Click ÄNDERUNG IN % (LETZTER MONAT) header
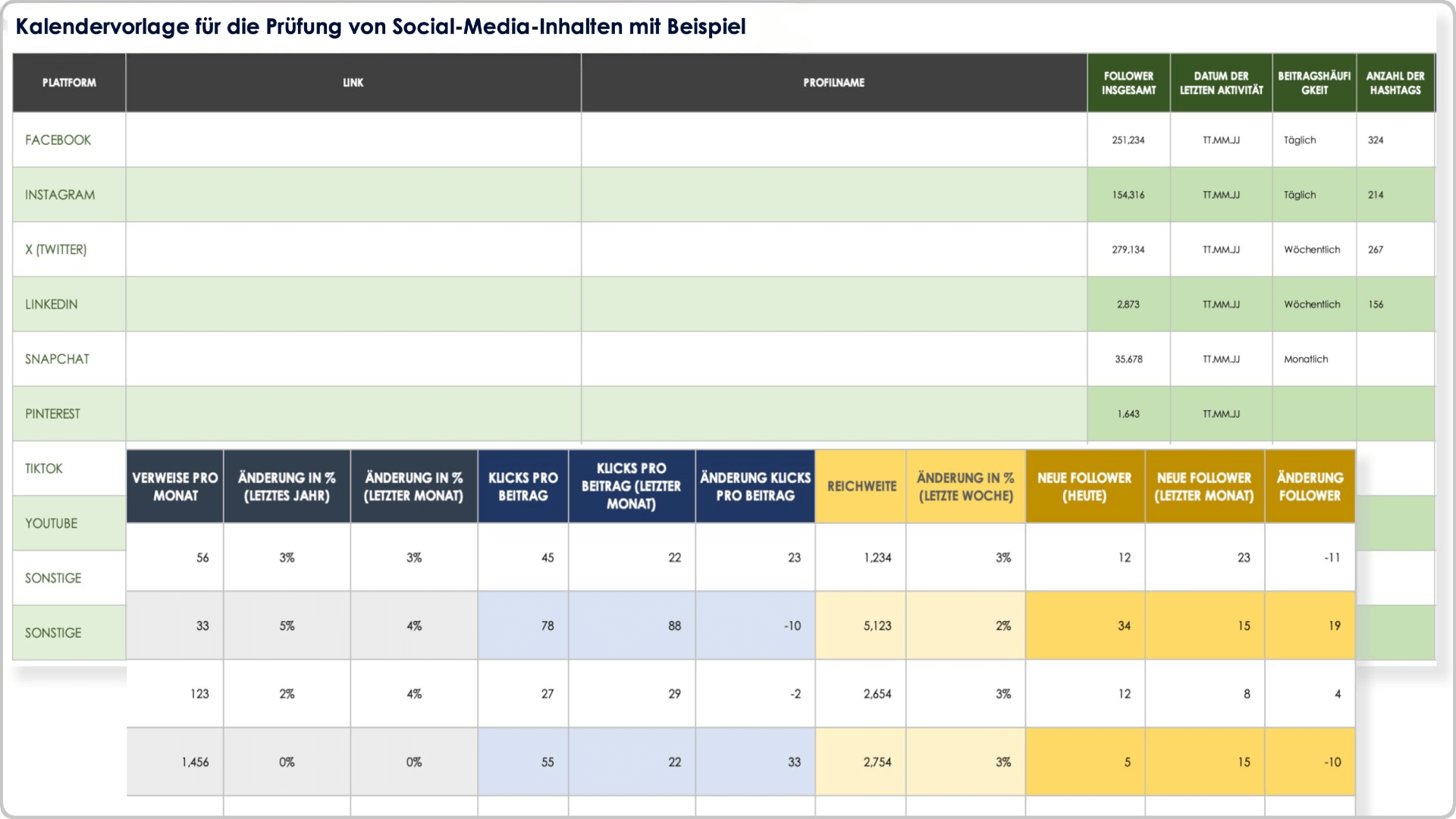 point(414,486)
